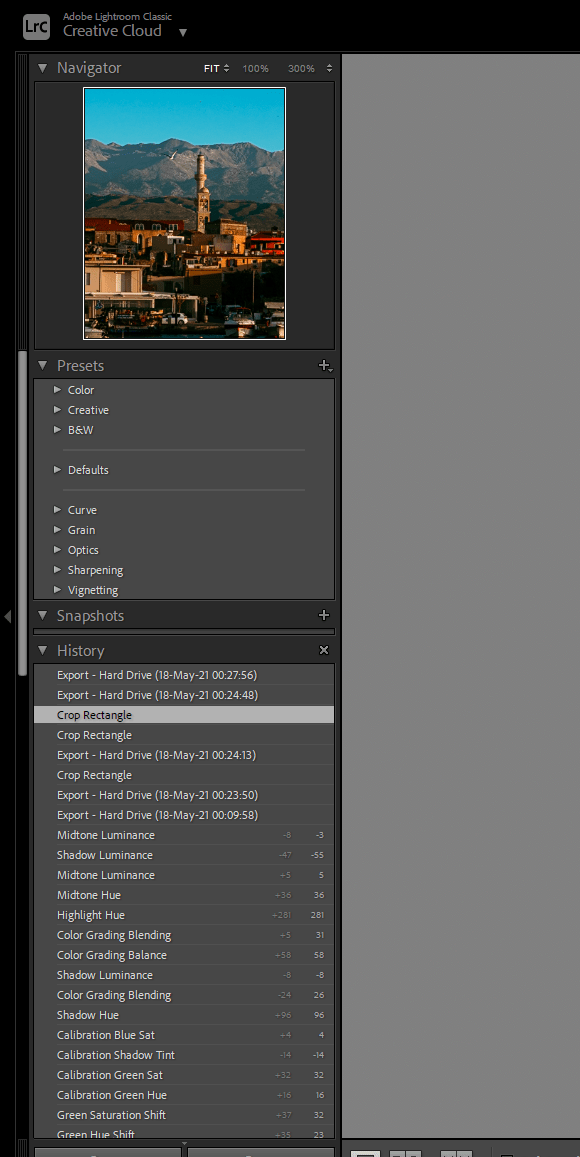Expand the Vignetting presets group
Image resolution: width=580 pixels, height=1157 pixels.
click(58, 590)
